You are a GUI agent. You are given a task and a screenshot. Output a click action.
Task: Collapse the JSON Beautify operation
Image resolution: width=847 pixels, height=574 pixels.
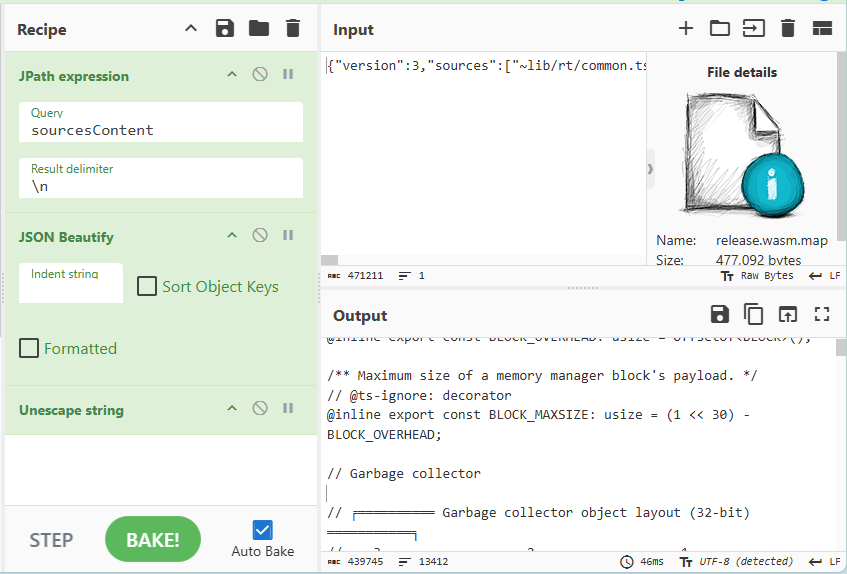click(232, 236)
